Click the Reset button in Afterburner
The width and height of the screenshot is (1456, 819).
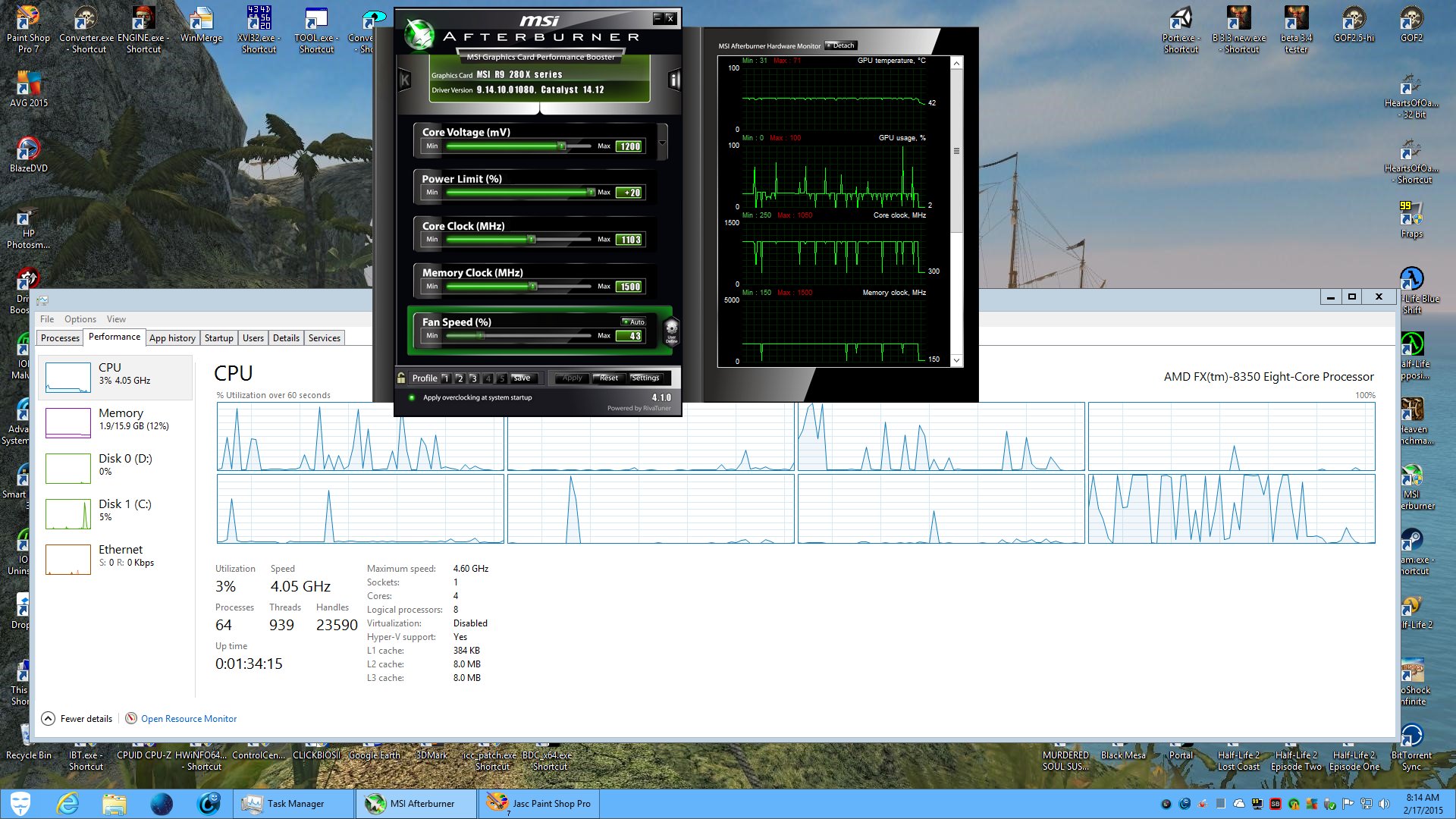pos(608,378)
